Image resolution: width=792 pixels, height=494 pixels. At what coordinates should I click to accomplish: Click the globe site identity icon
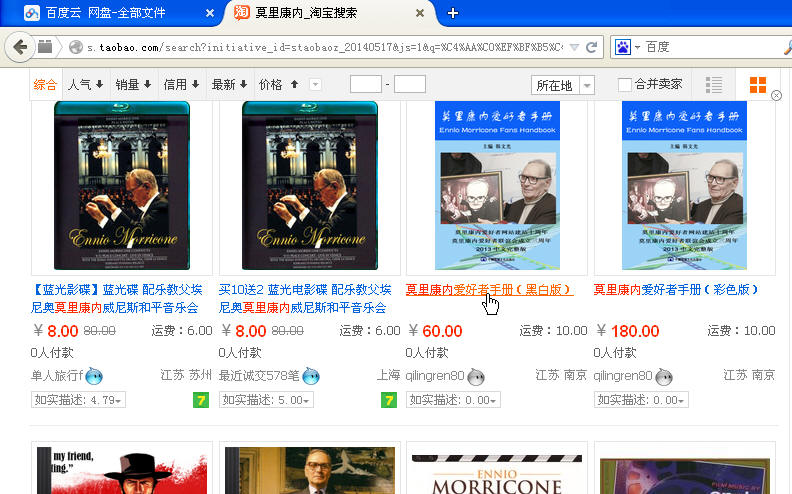pos(76,47)
